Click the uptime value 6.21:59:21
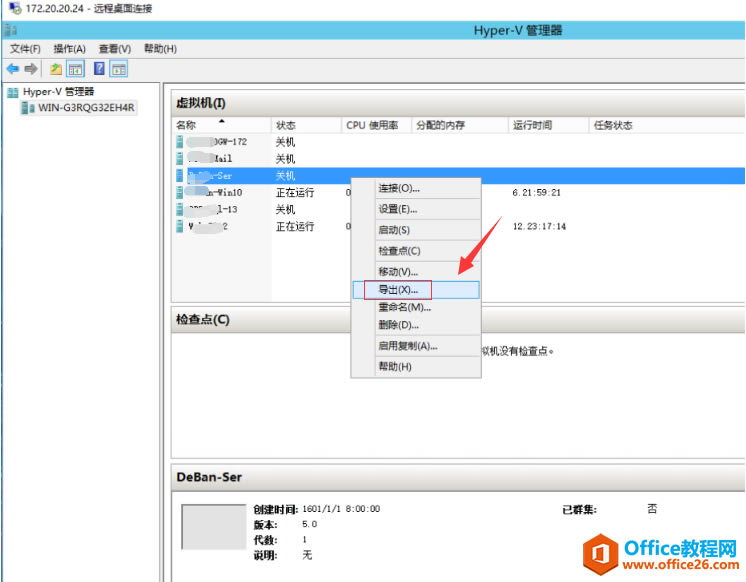The width and height of the screenshot is (746, 582). pyautogui.click(x=536, y=193)
